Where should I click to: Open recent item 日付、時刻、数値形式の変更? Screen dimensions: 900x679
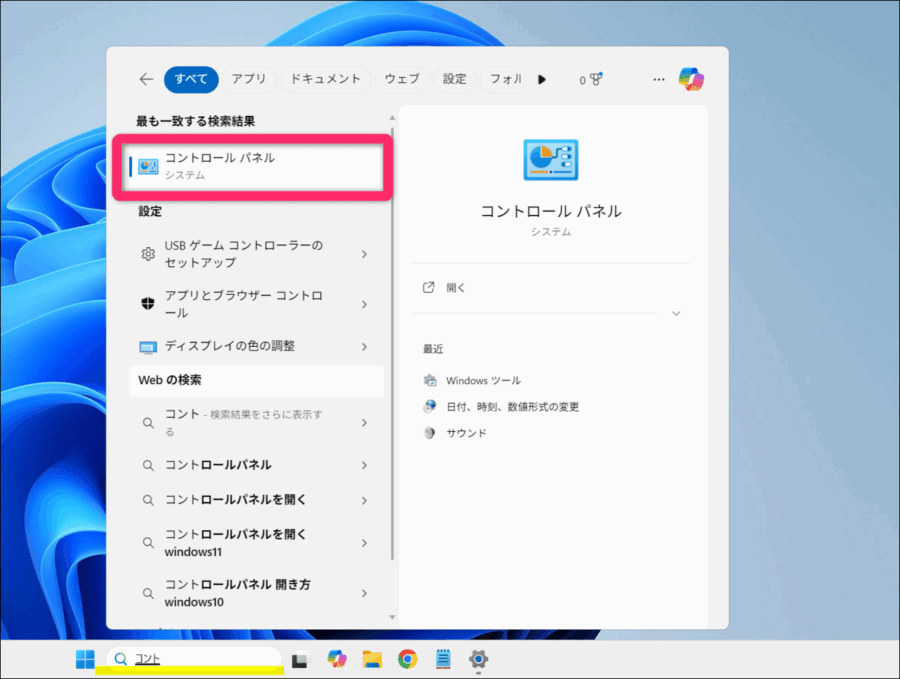point(512,407)
